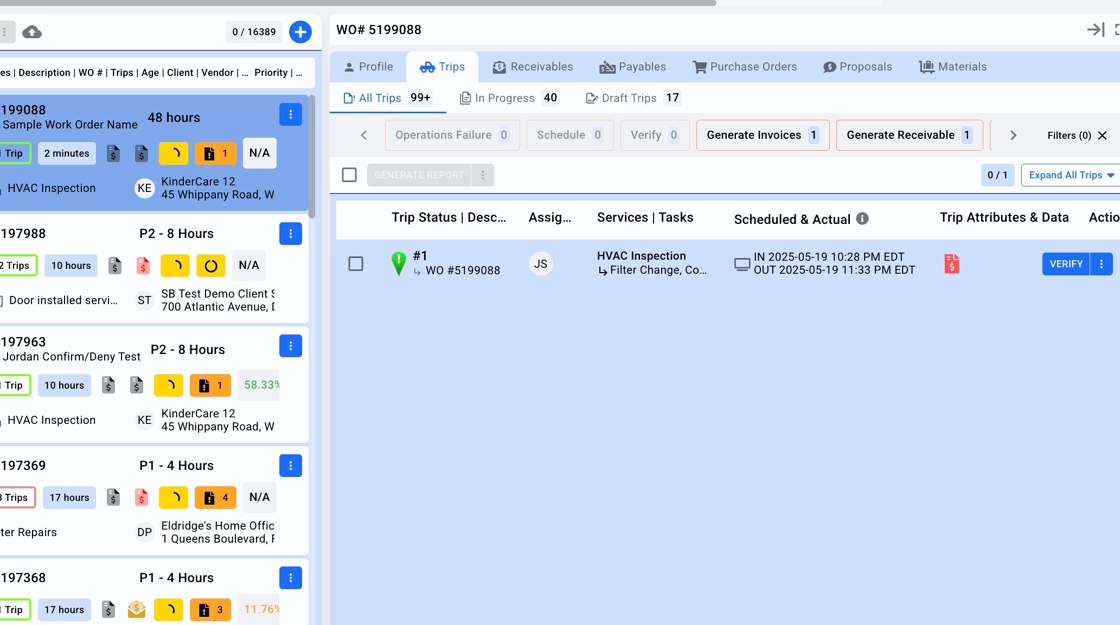
Task: Click the cloud upload icon
Action: (32, 32)
